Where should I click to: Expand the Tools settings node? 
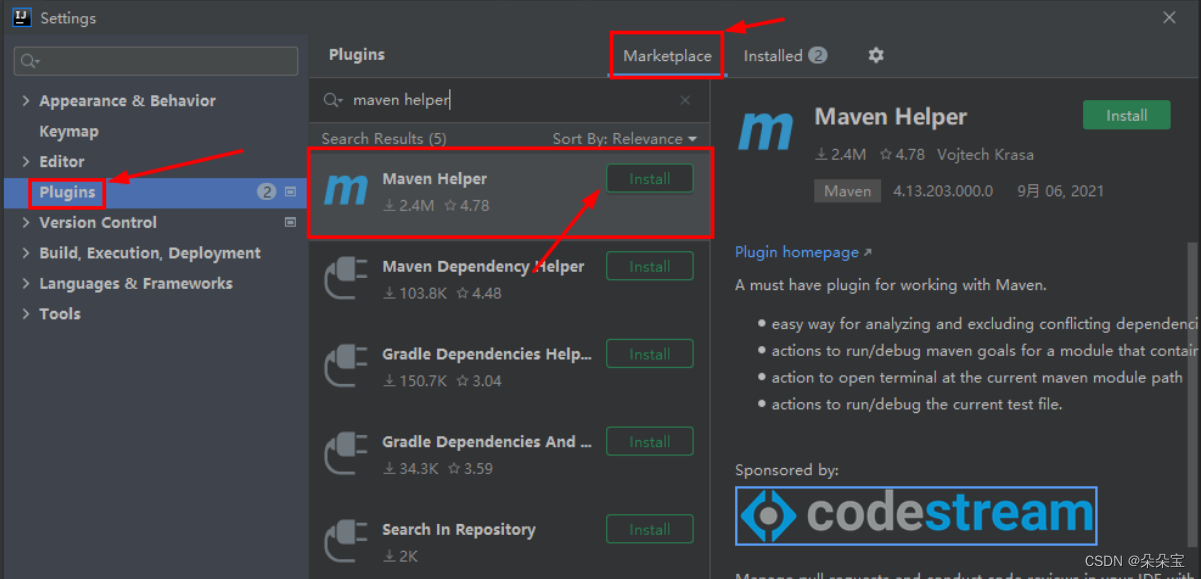click(26, 313)
